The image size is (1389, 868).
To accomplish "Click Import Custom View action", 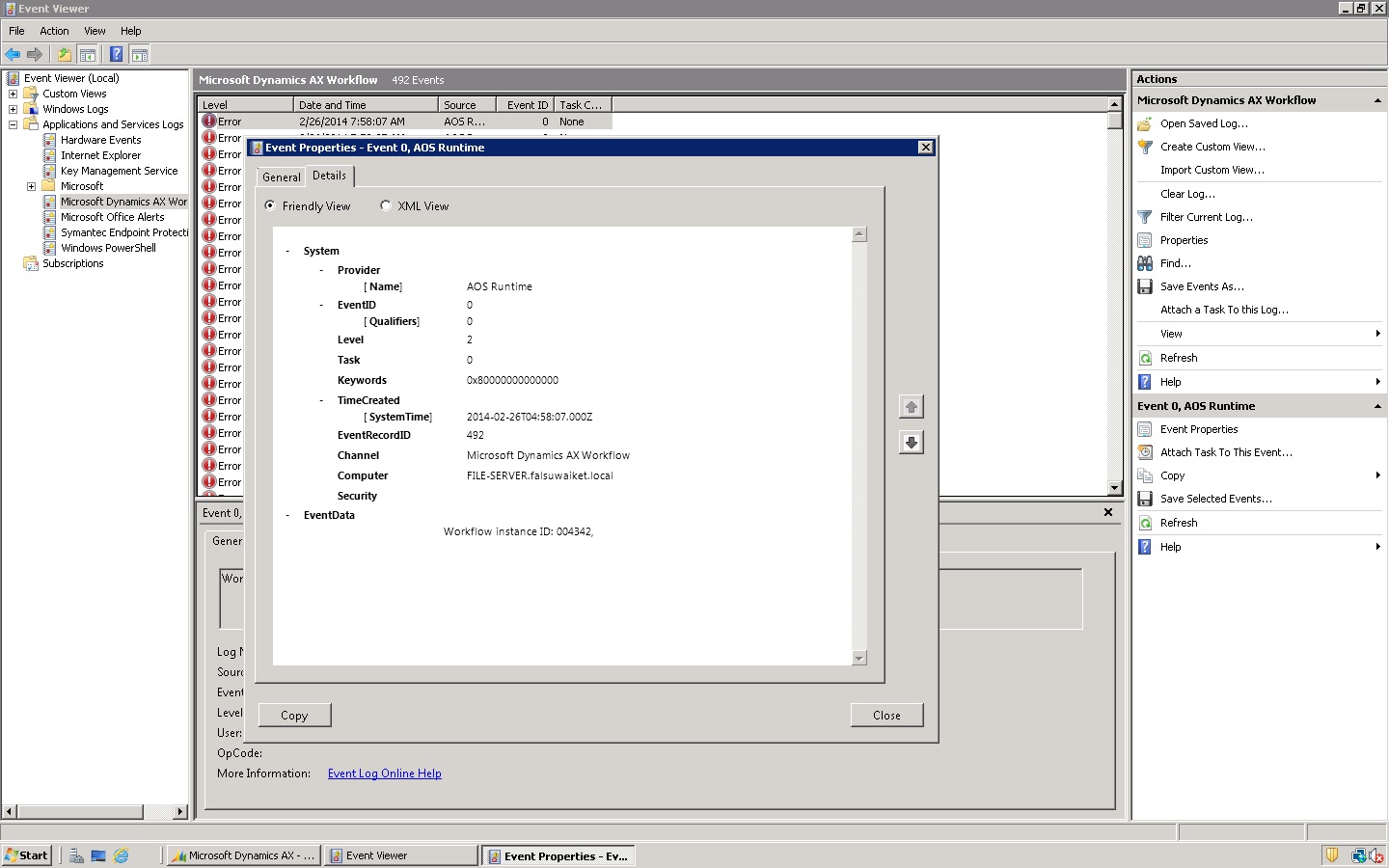I will [1212, 170].
